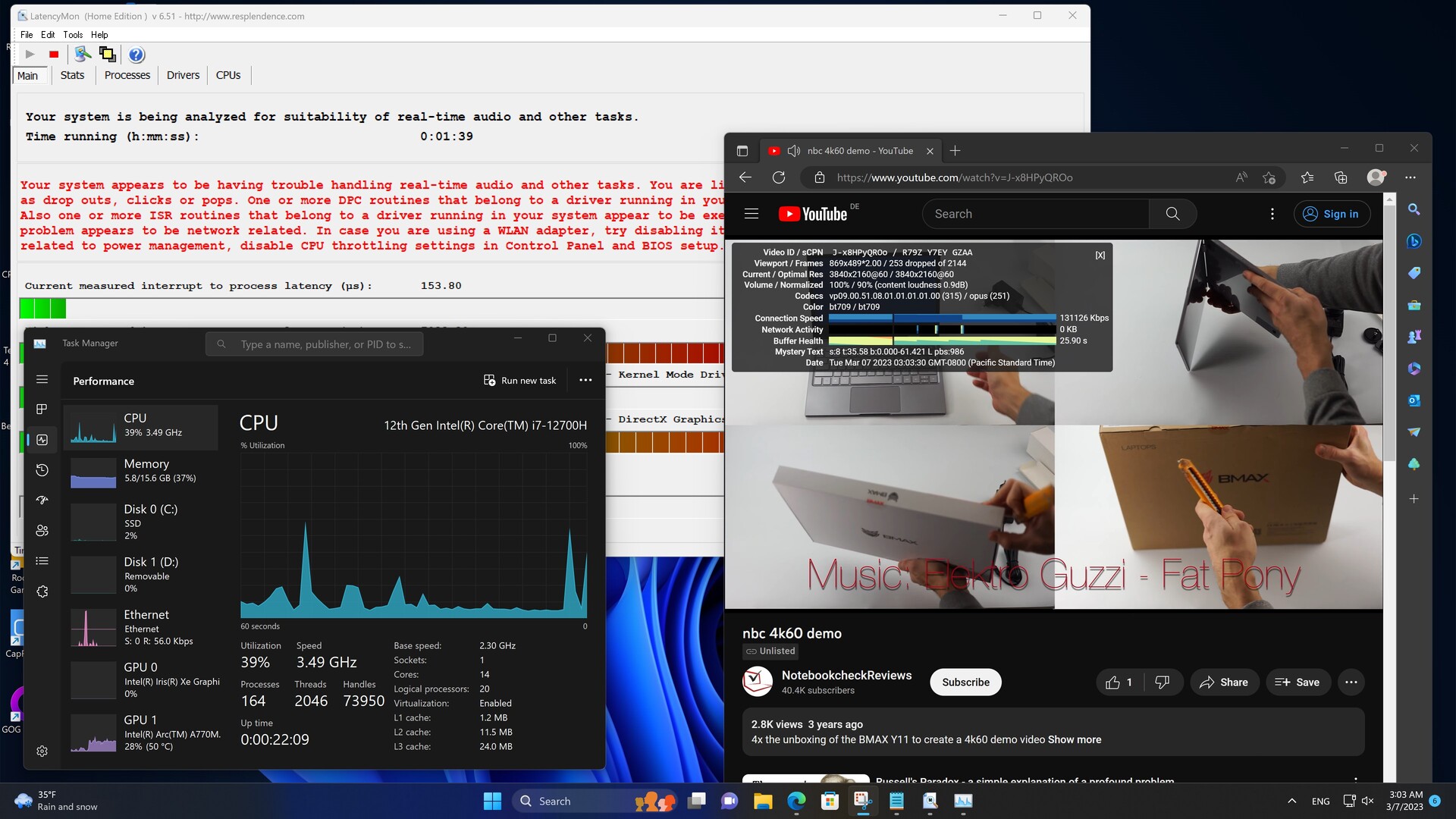
Task: Dislike the nbc 4k60 demo video
Action: (x=1162, y=682)
